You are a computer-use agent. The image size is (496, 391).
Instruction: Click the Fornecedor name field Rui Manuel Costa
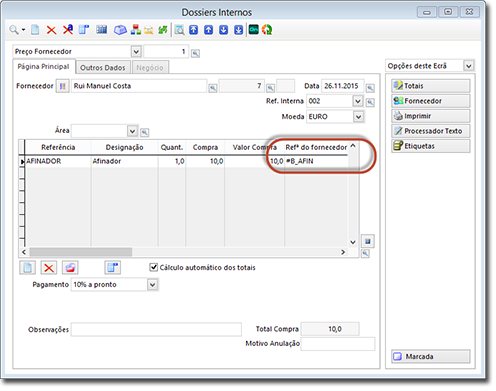coord(139,86)
